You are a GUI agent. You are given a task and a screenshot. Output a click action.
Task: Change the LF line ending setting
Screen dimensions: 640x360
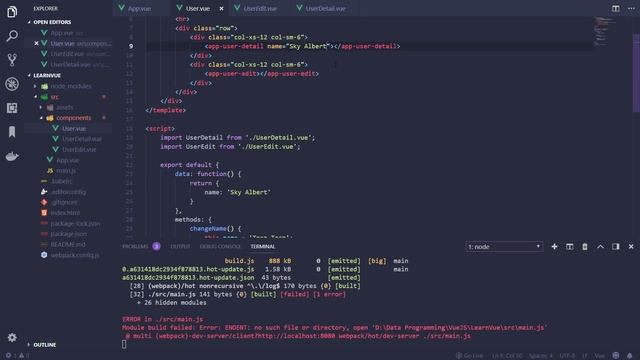[x=585, y=356]
